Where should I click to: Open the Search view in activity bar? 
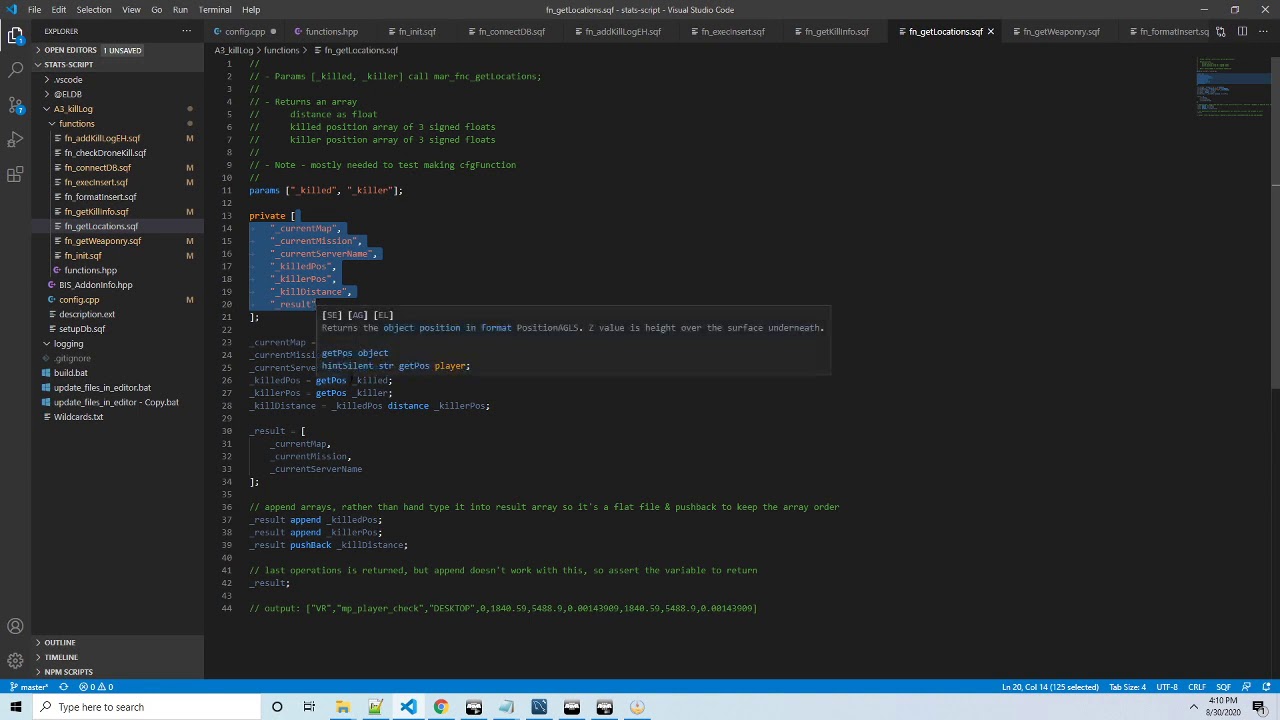15,70
